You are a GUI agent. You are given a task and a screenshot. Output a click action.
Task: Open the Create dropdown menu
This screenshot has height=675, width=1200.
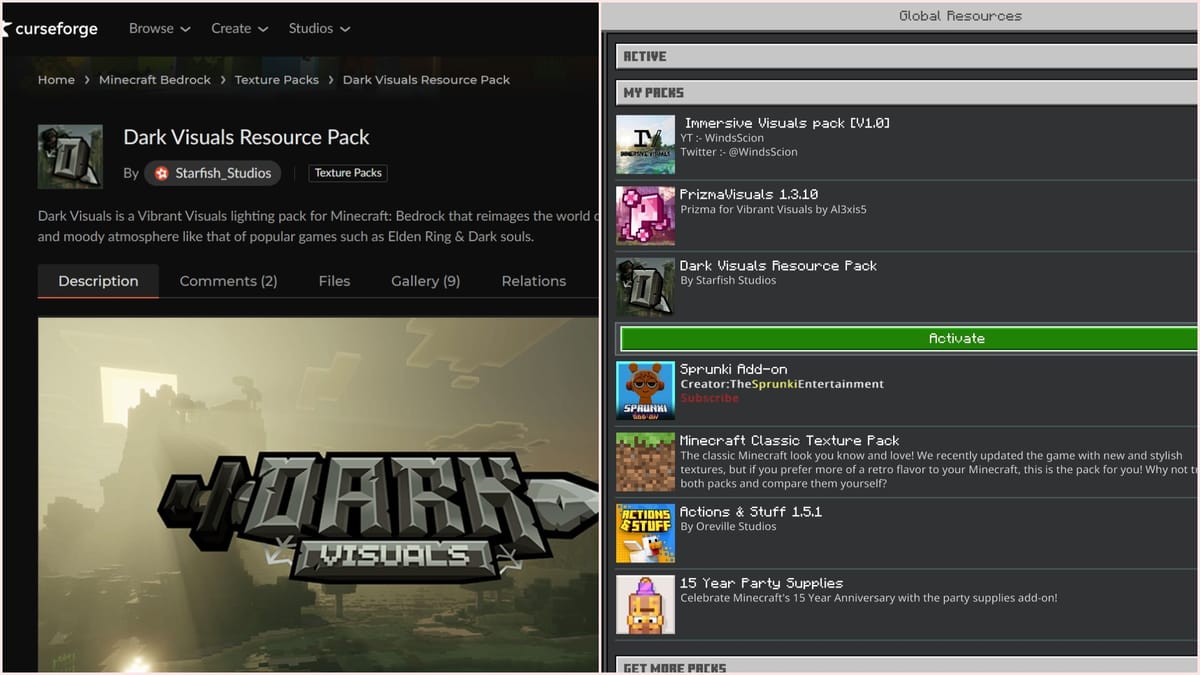coord(239,29)
